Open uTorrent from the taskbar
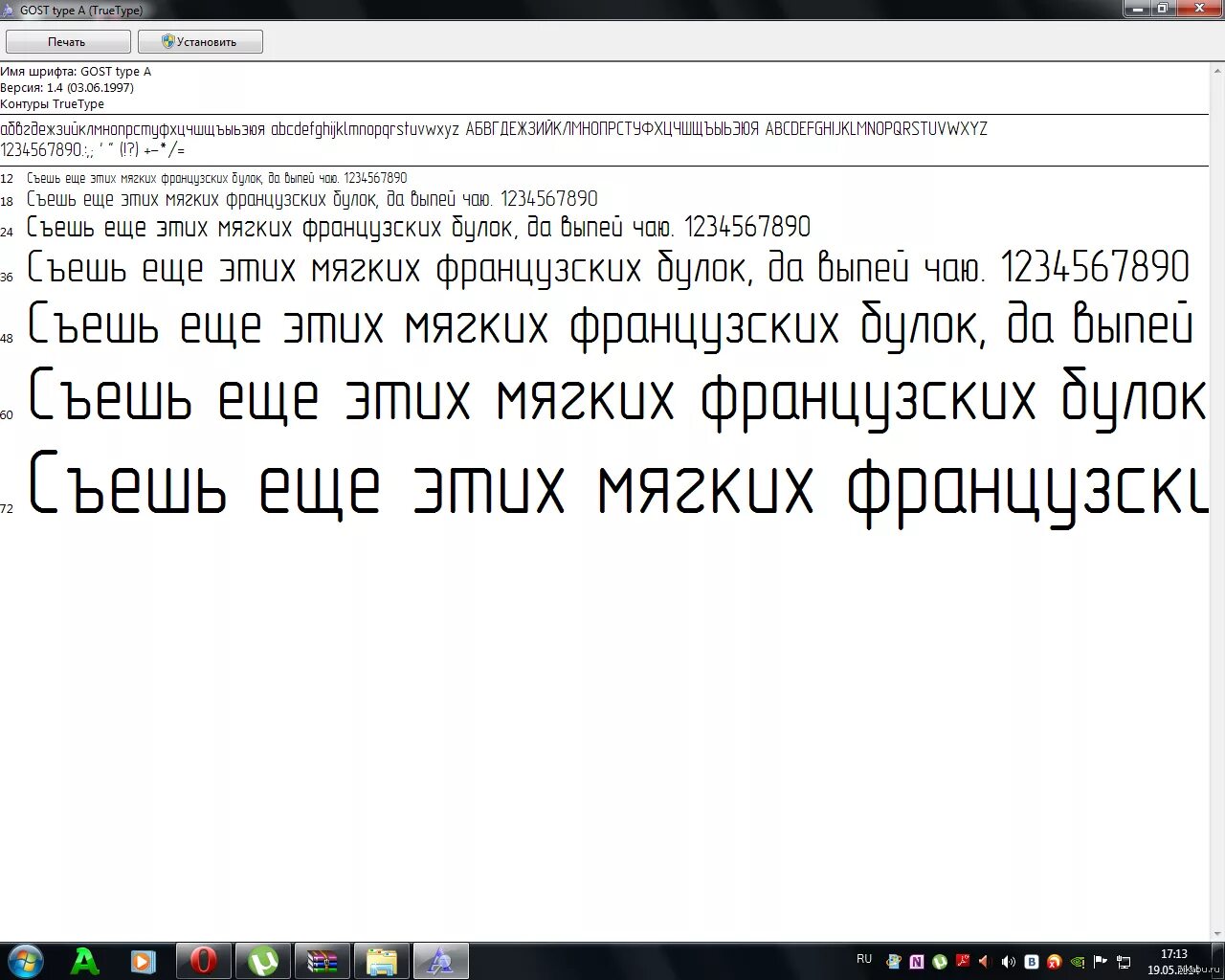Image resolution: width=1225 pixels, height=980 pixels. (263, 961)
